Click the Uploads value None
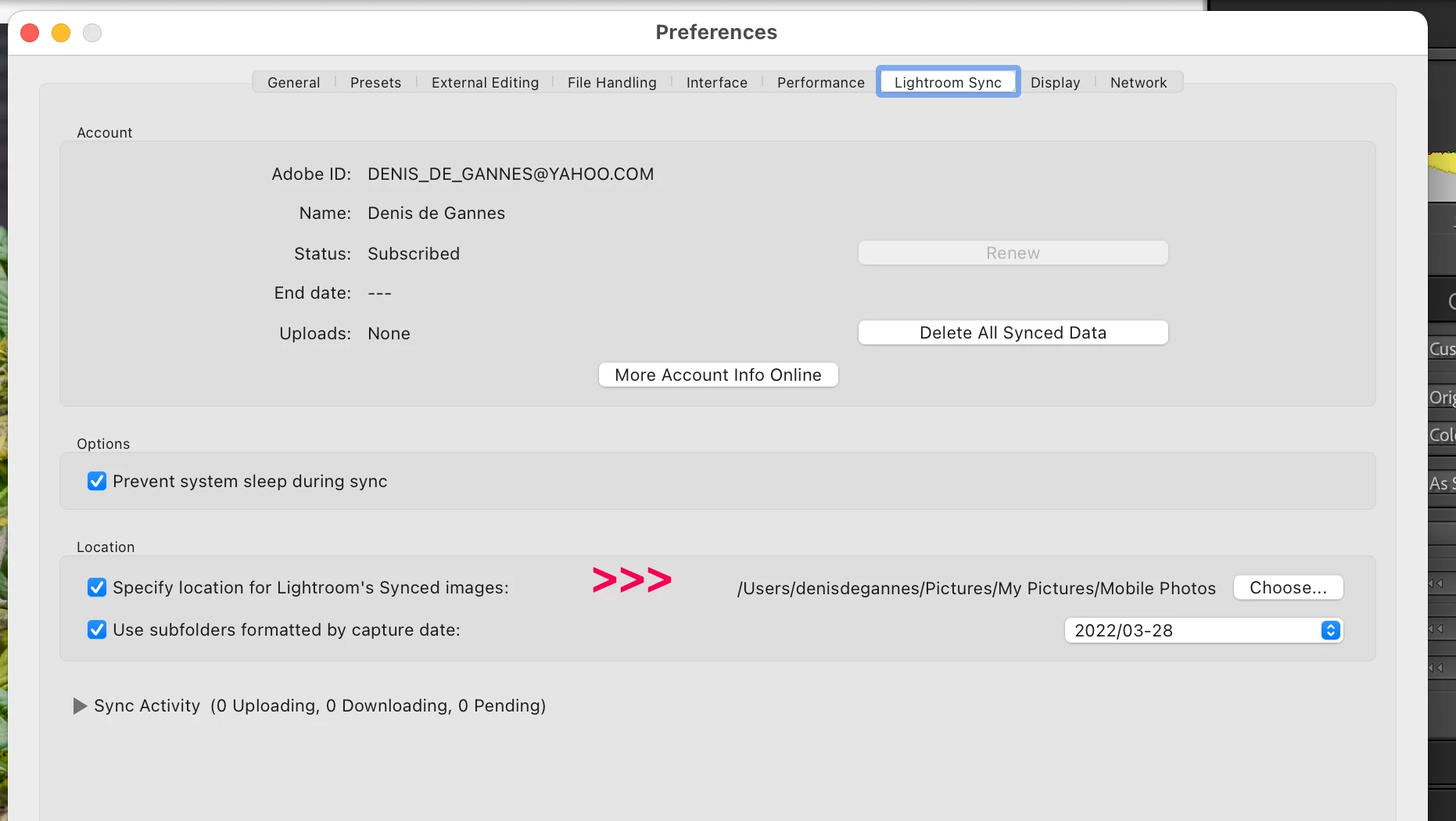This screenshot has height=821, width=1456. [389, 333]
